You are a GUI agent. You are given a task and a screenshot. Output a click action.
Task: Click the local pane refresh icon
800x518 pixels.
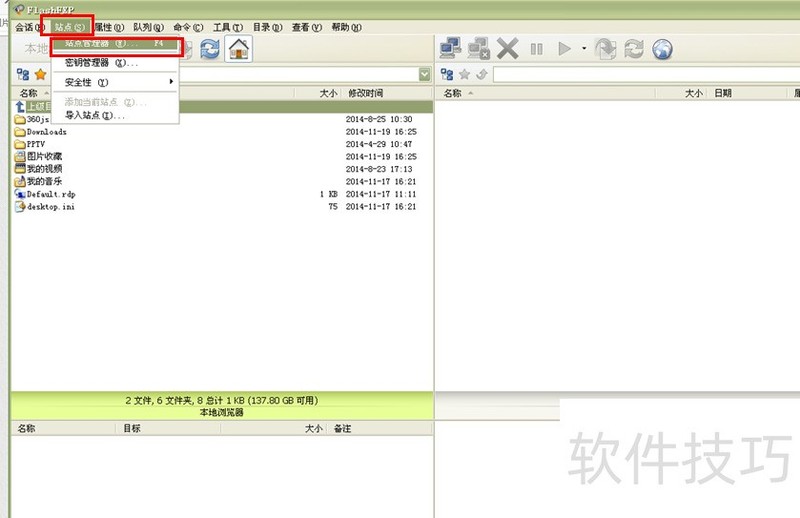[210, 49]
